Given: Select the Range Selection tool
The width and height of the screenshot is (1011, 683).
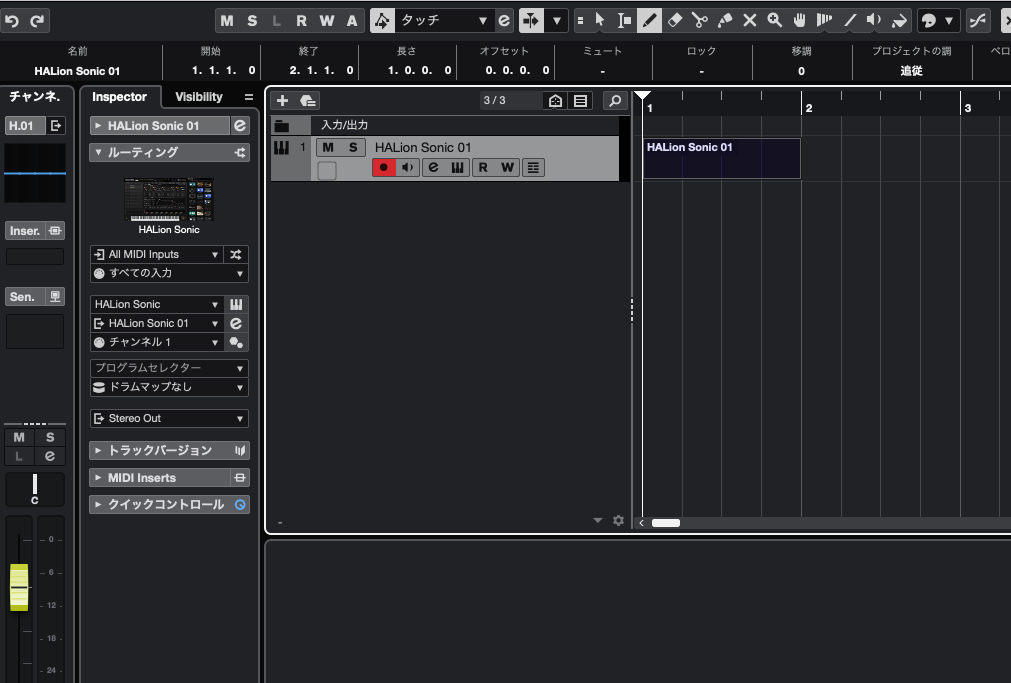Looking at the screenshot, I should point(624,21).
